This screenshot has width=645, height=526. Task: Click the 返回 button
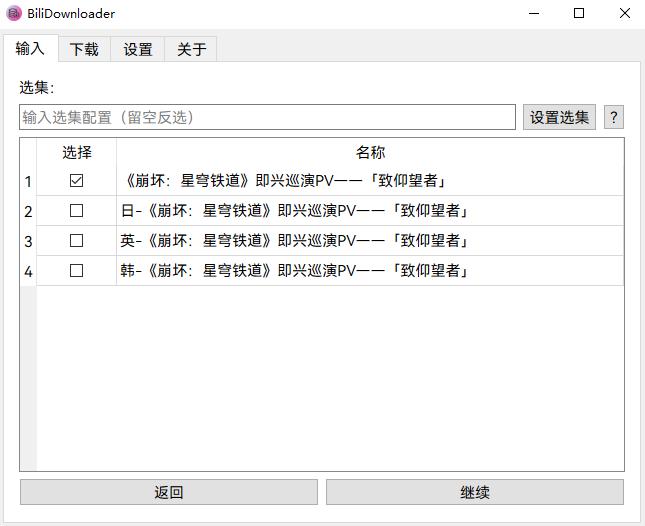169,492
